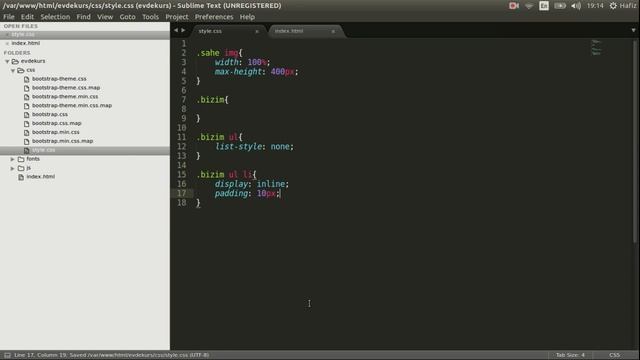Open the View menu
This screenshot has width=640, height=360.
(x=105, y=17)
